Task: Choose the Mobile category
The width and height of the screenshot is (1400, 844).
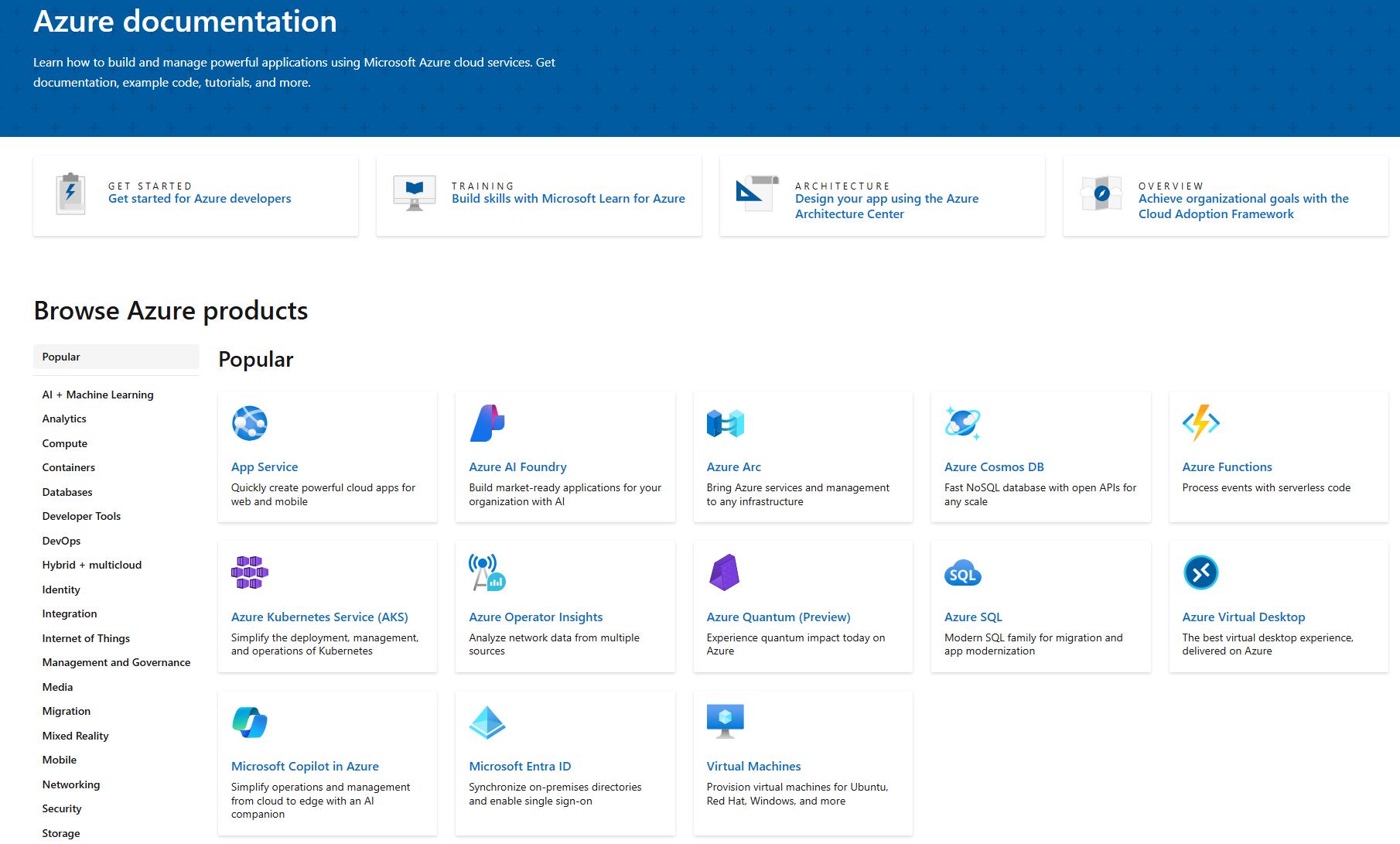Action: click(x=60, y=760)
